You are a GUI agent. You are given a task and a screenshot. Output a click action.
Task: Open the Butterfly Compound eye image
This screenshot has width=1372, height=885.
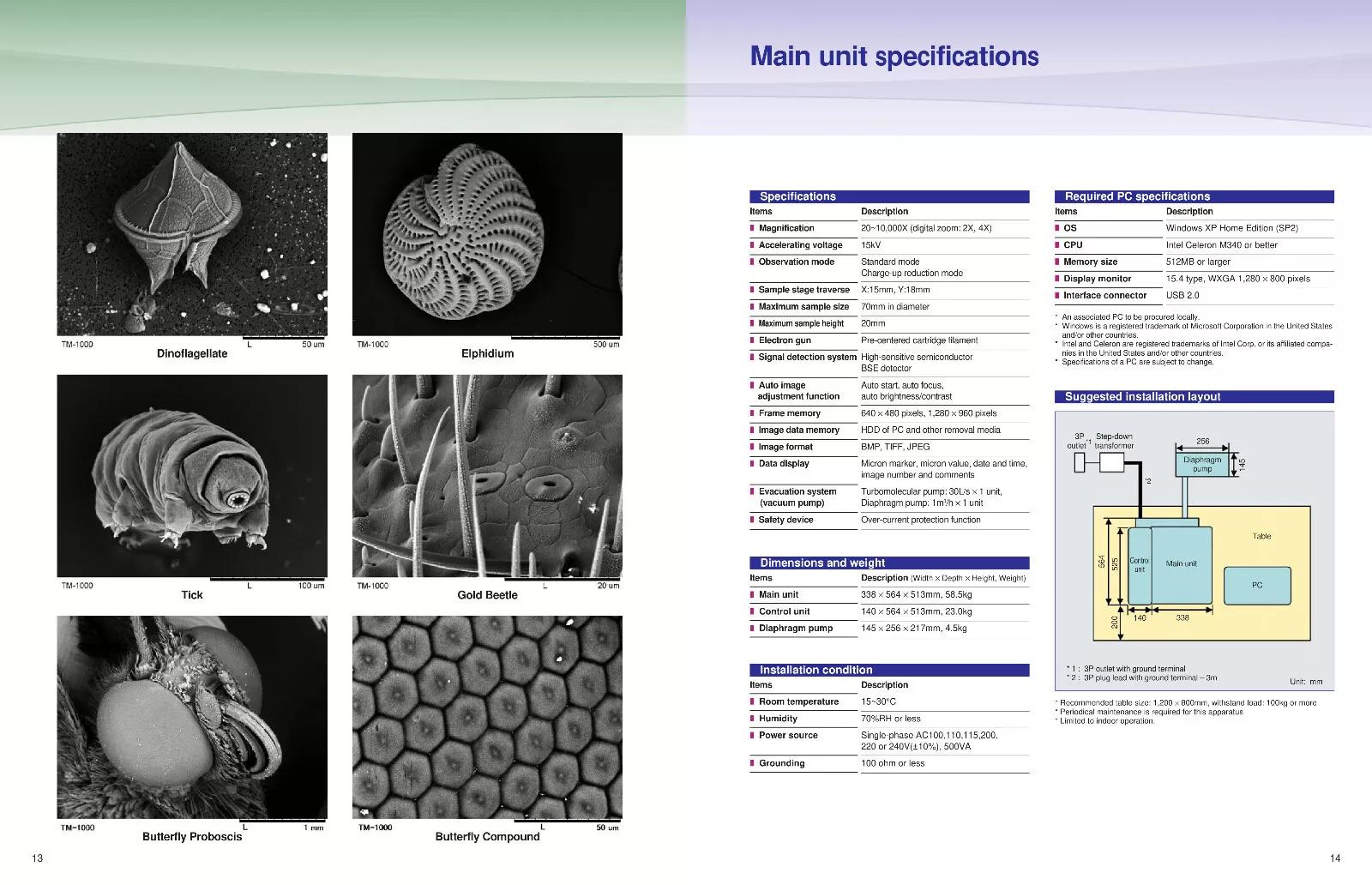click(x=487, y=717)
